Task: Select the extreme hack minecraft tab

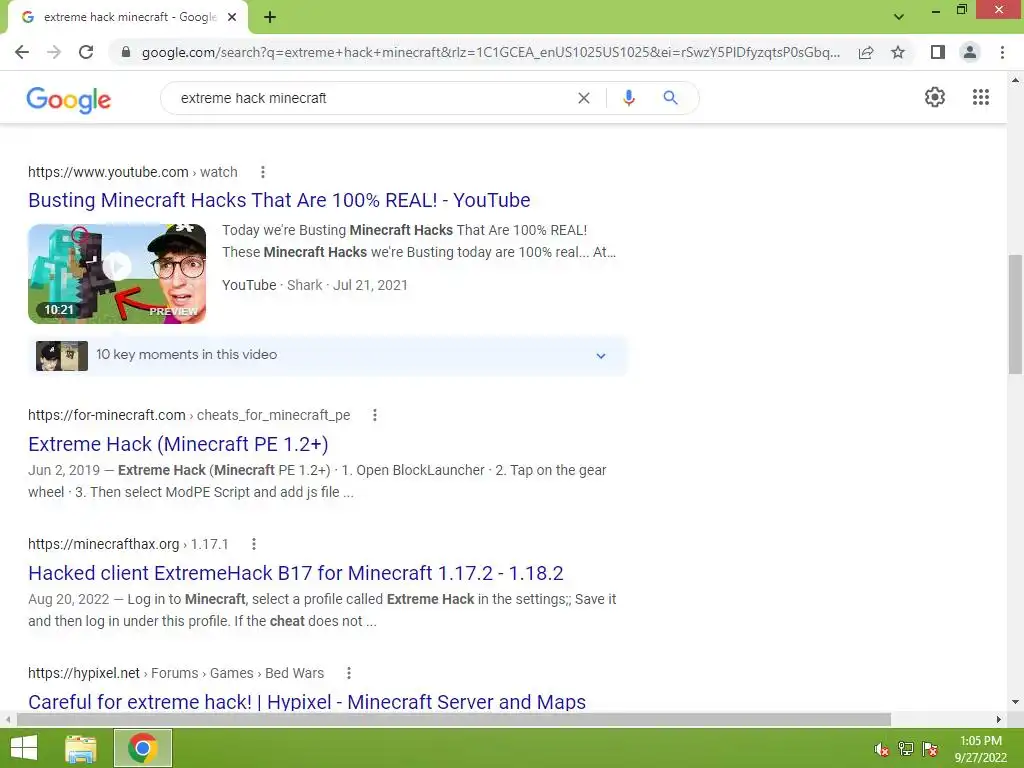Action: pyautogui.click(x=128, y=17)
